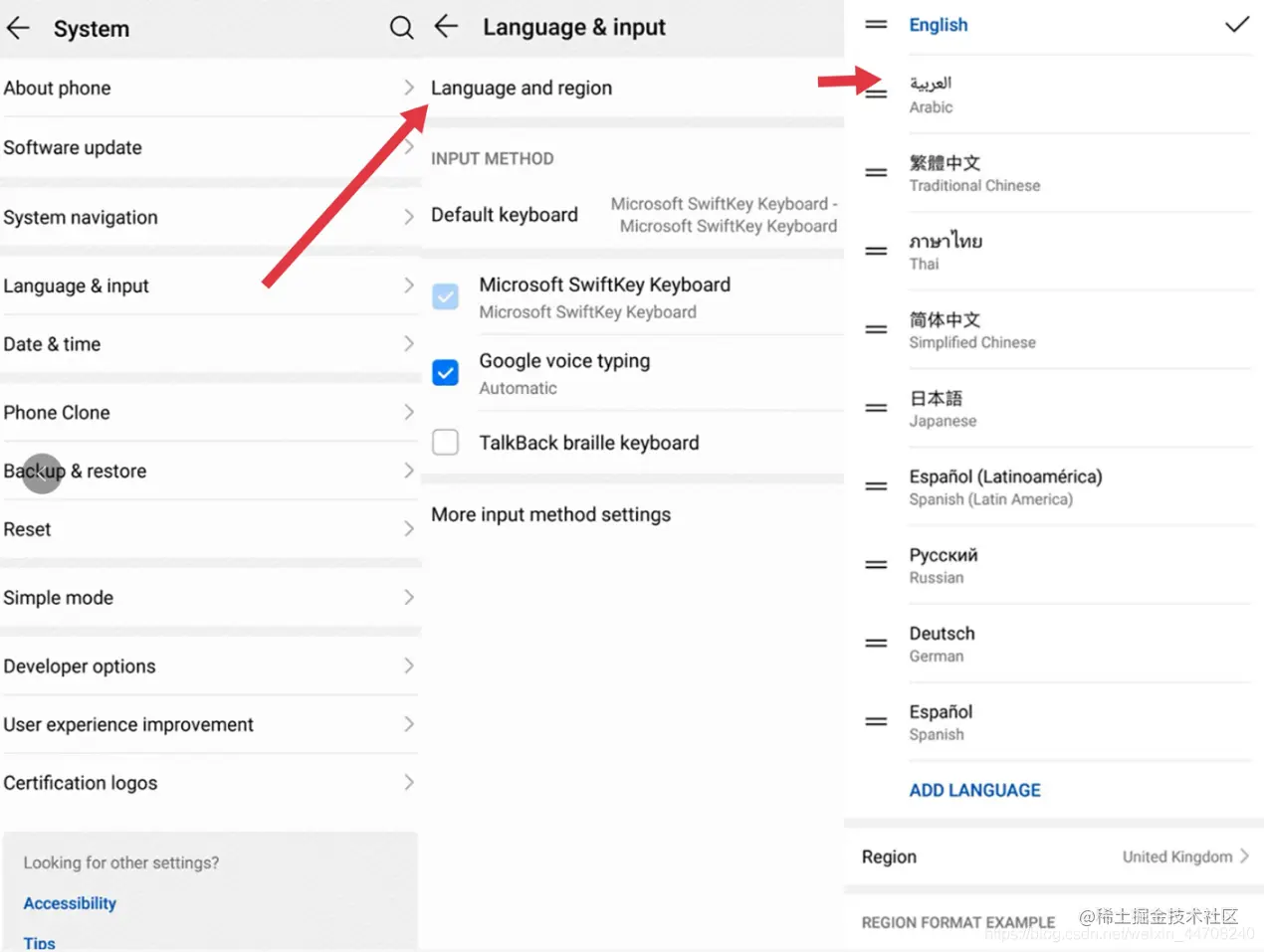
Task: Grab the drag handle for Traditional Chinese
Action: click(x=876, y=173)
